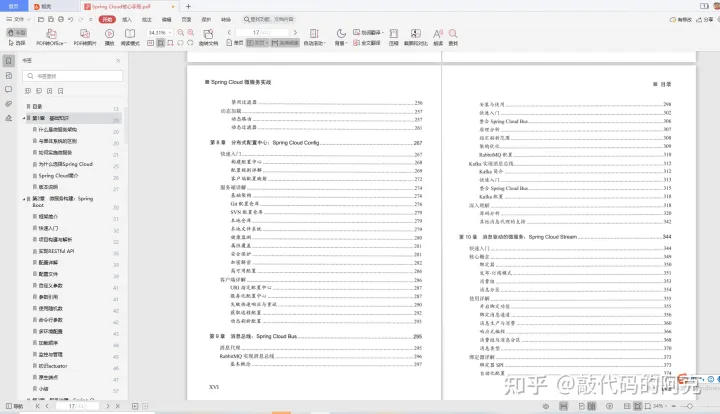
Task: Open the thumbnails panel in left sidebar
Action: [x=9, y=75]
